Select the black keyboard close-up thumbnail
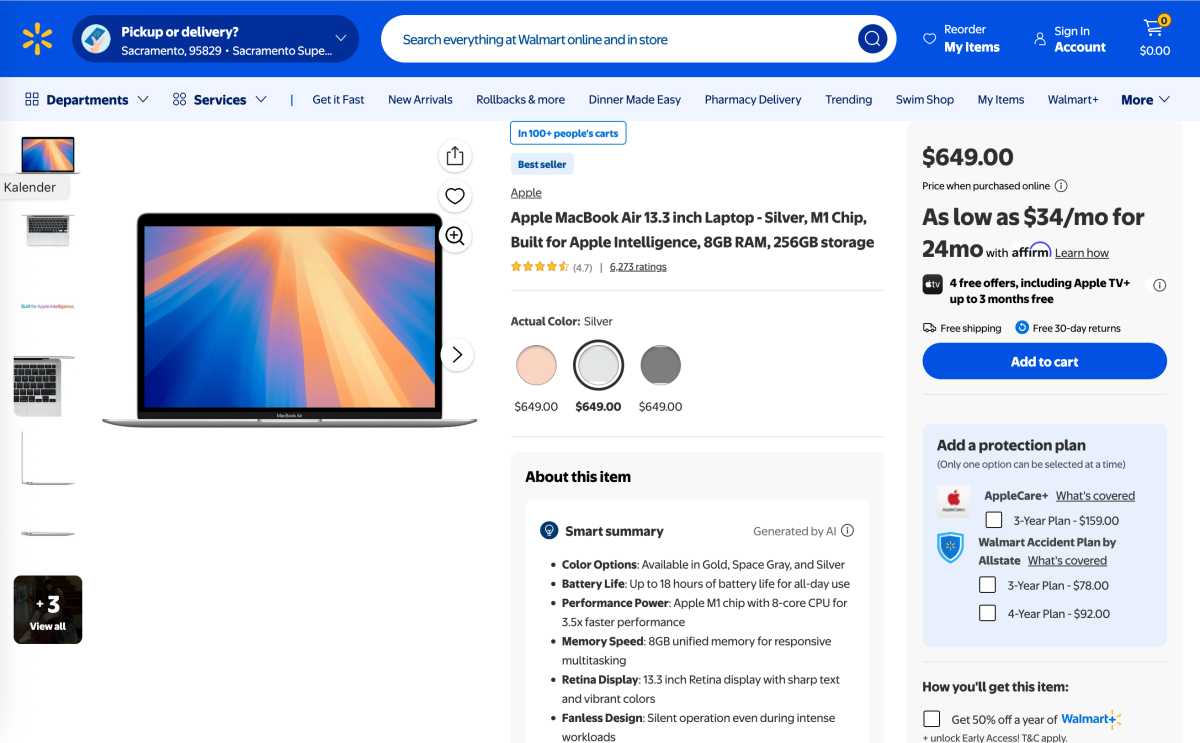This screenshot has width=1200, height=743. (x=37, y=386)
